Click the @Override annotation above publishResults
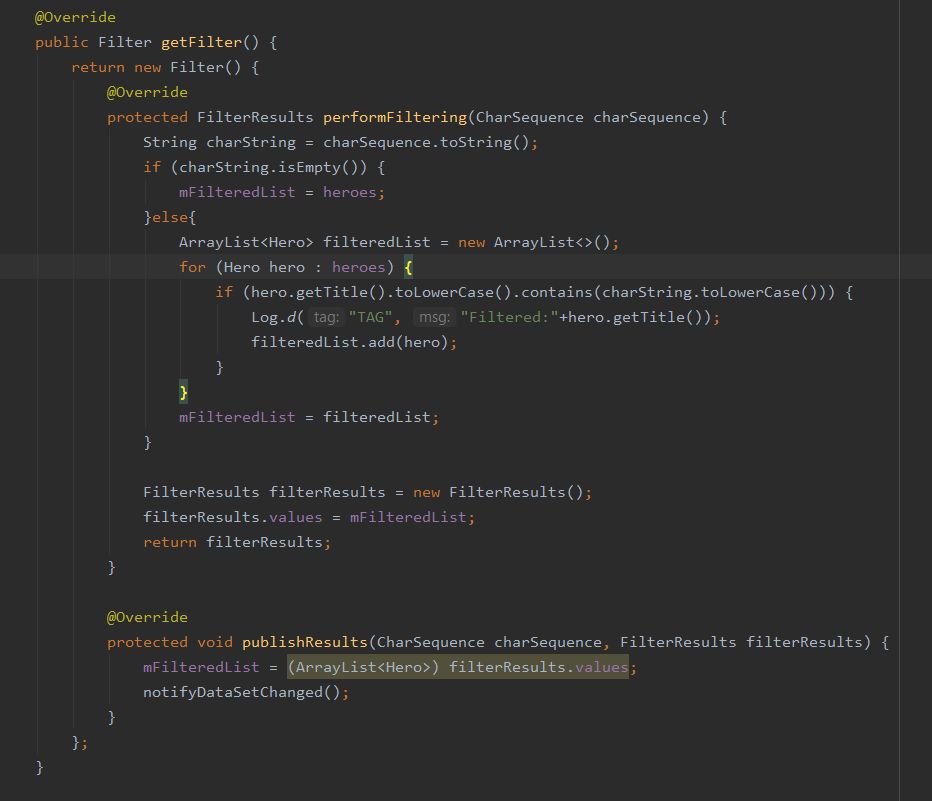The width and height of the screenshot is (932, 801). (147, 617)
